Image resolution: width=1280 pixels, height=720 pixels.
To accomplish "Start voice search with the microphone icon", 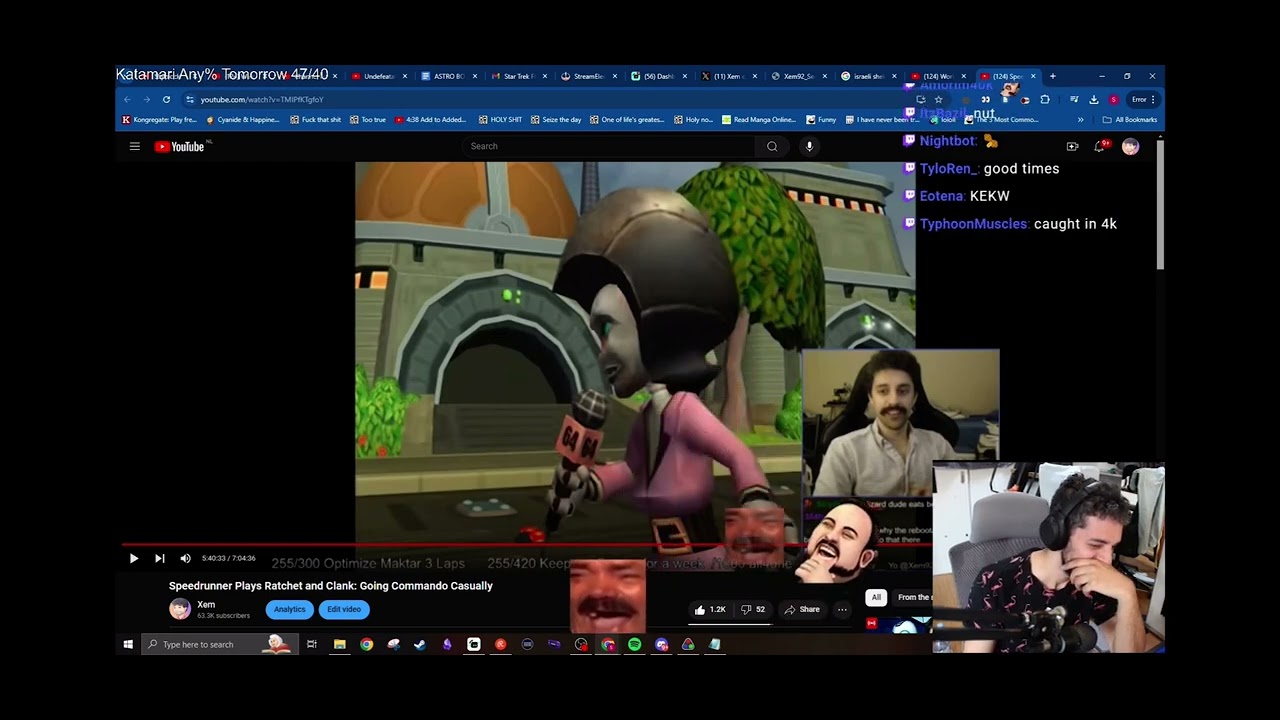I will [x=809, y=146].
